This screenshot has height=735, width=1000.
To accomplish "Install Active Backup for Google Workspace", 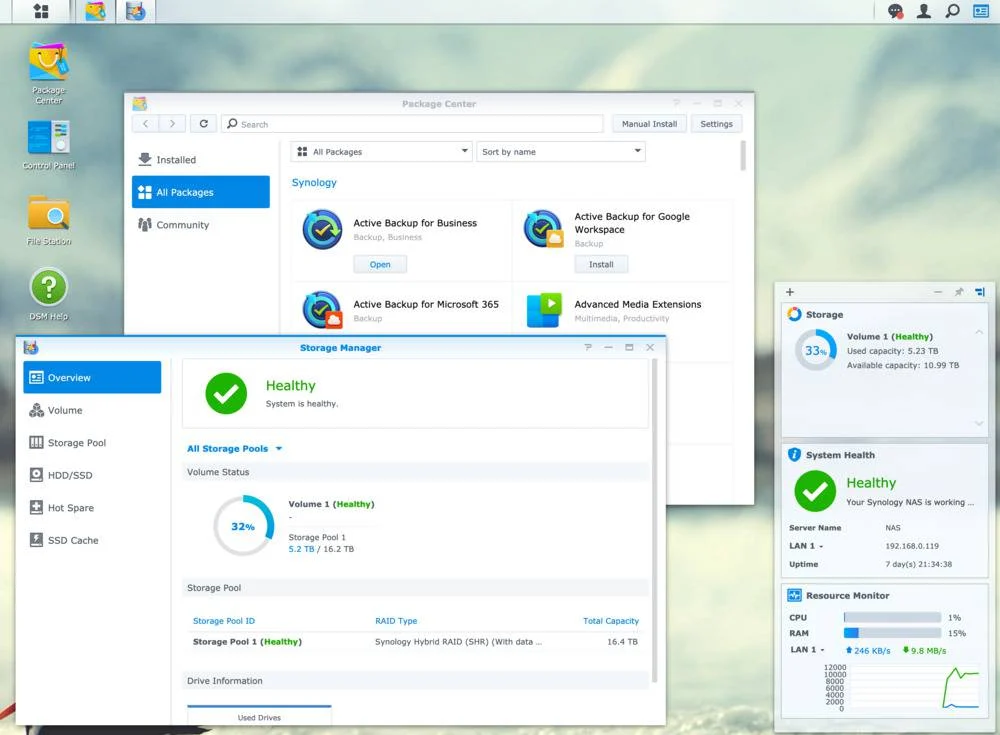I will (x=601, y=264).
